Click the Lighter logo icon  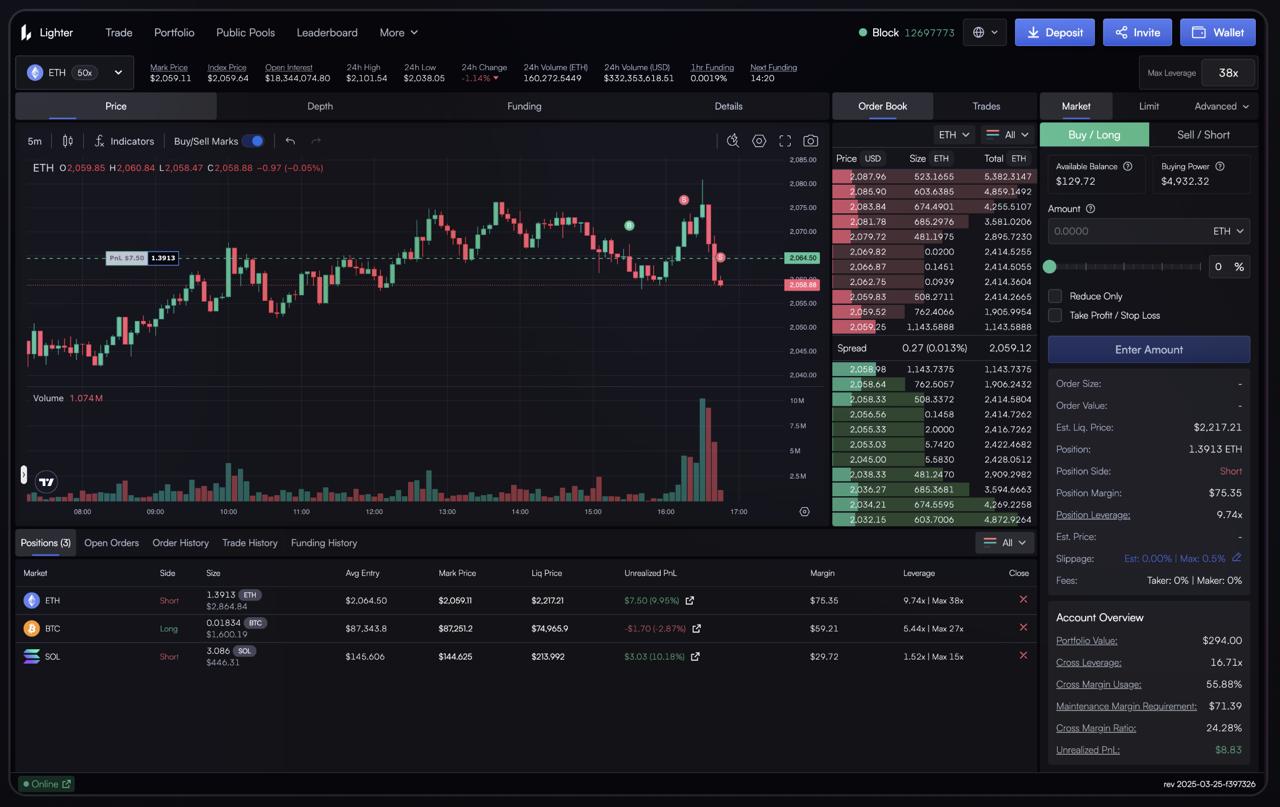(26, 33)
